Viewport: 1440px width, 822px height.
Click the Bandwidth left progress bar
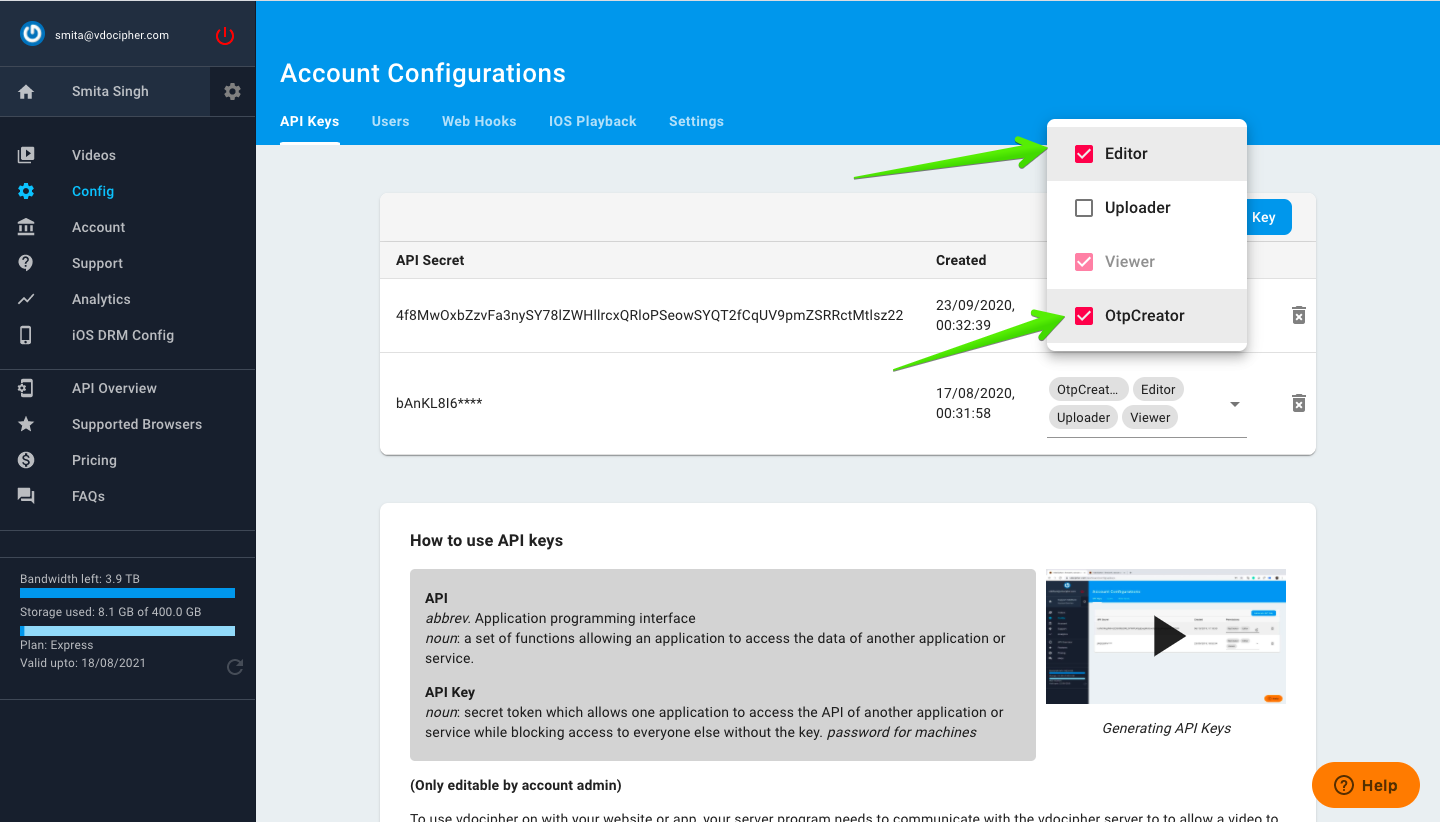pos(128,593)
